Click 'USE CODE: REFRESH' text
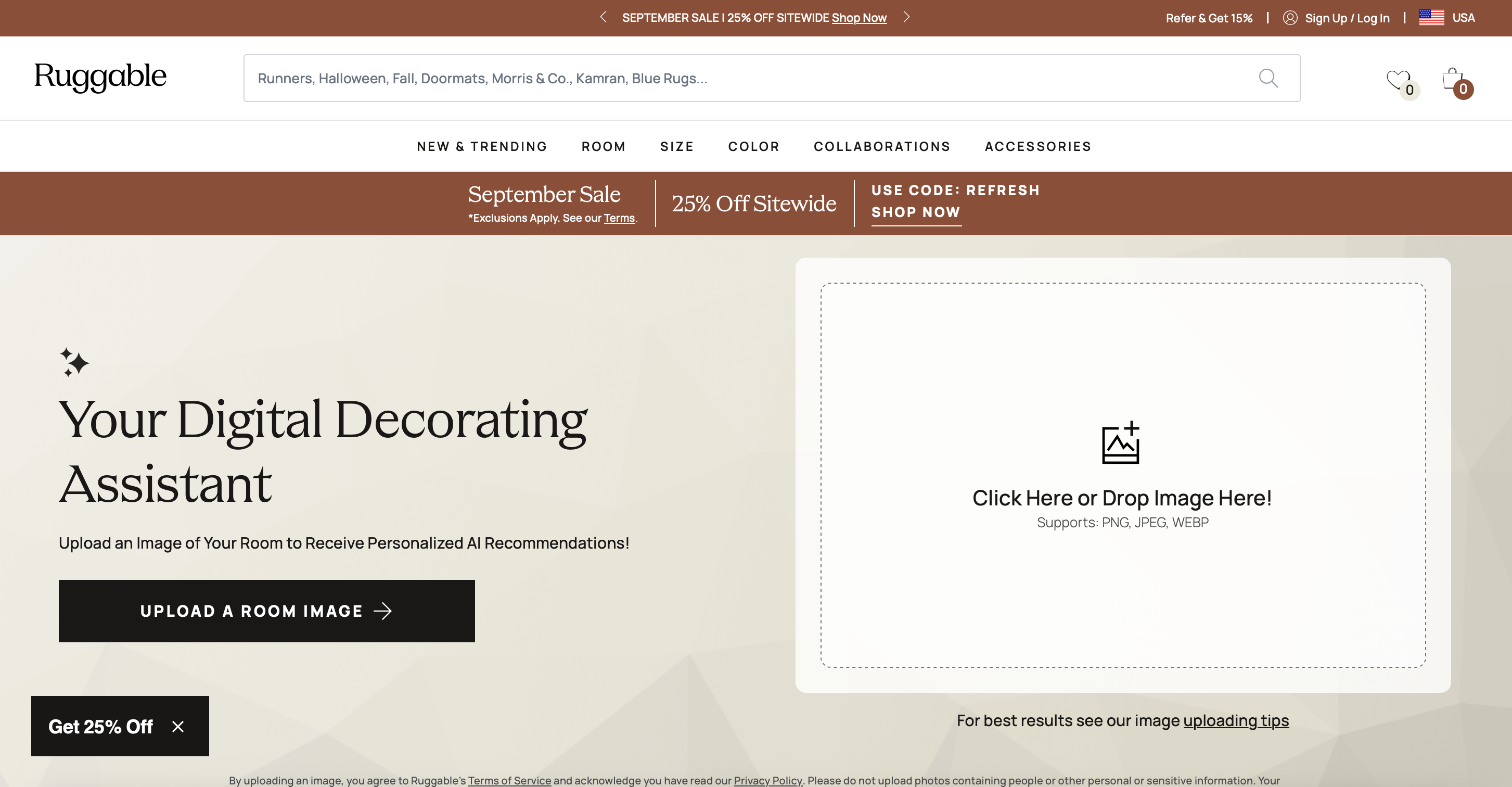 (956, 191)
